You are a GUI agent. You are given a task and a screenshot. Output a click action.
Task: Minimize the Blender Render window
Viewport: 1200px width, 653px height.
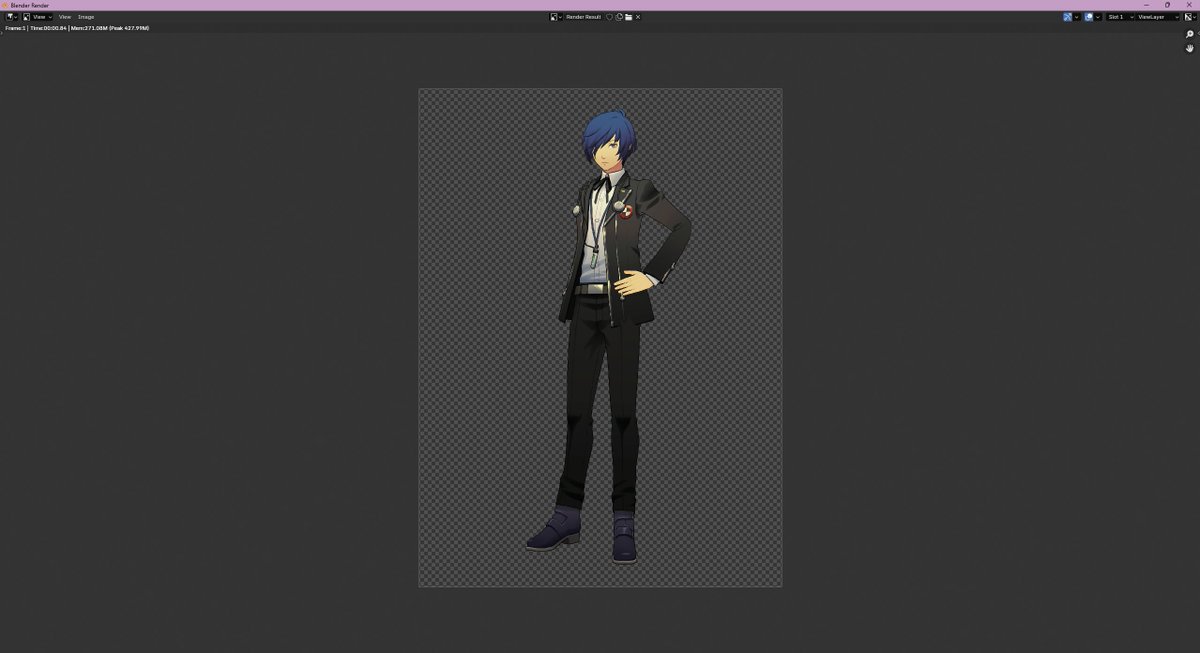point(1146,5)
